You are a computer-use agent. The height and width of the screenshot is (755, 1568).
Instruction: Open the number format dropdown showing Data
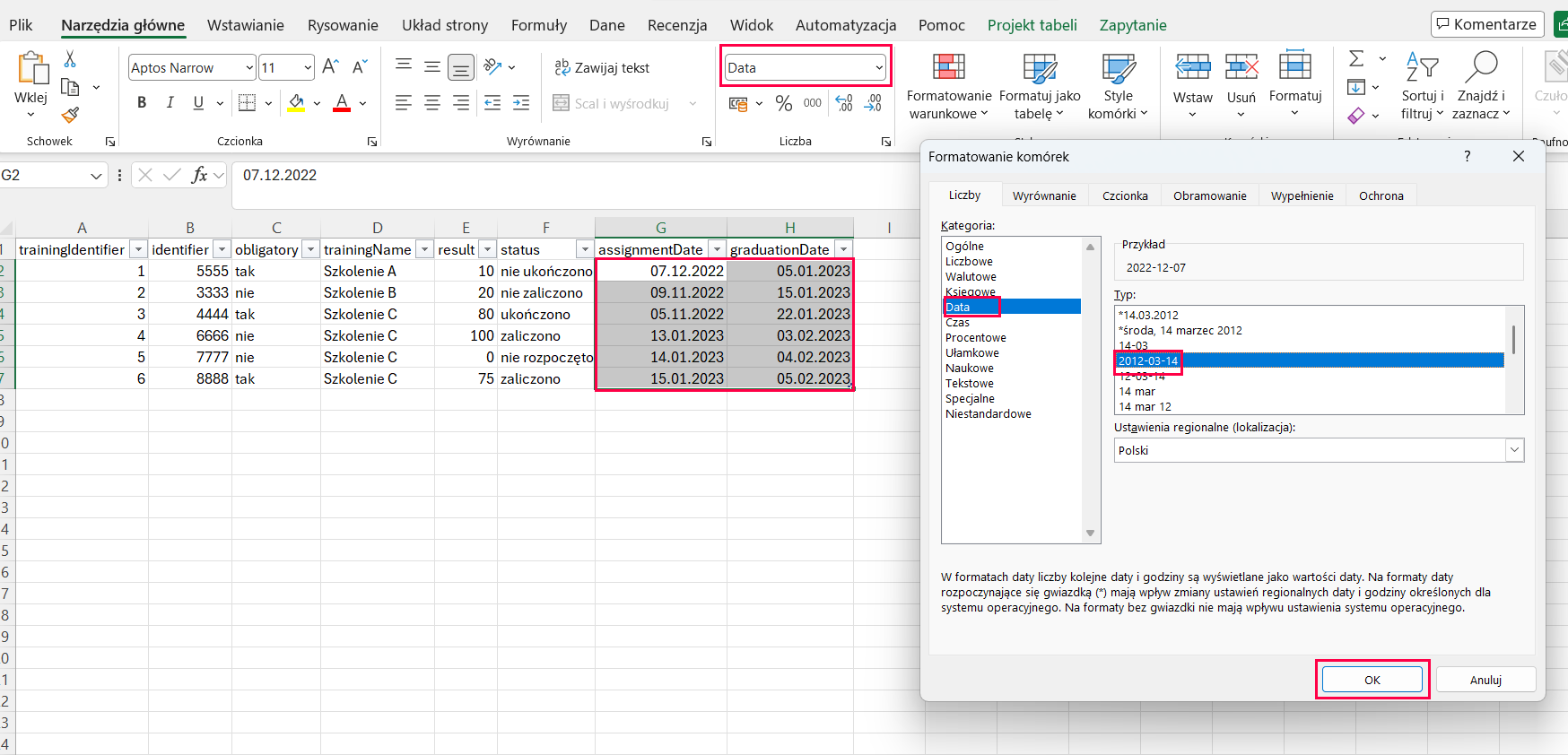coord(878,68)
